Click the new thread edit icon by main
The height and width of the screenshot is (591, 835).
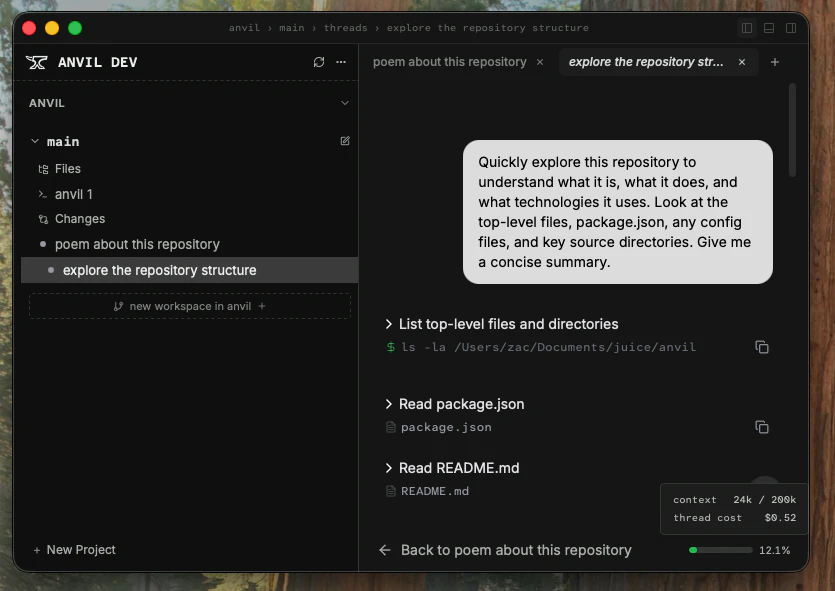345,141
